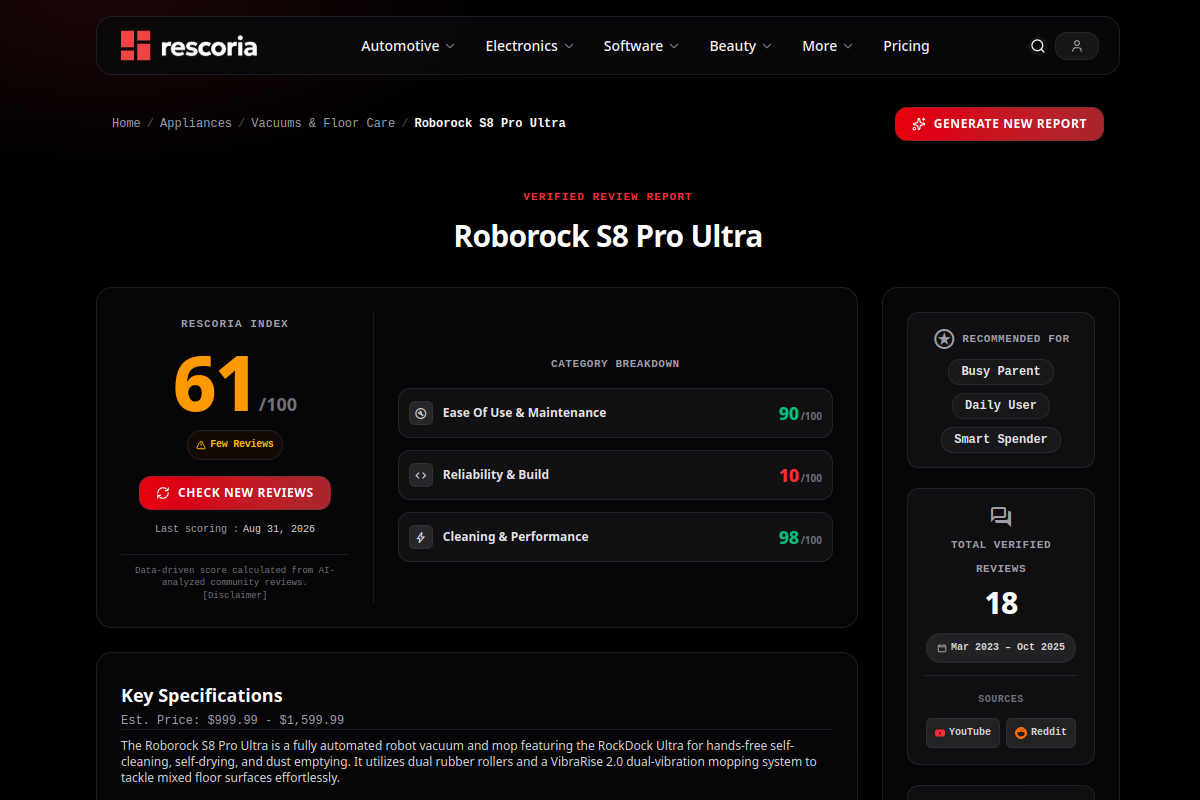Open the Beauty navigation item
The width and height of the screenshot is (1200, 800).
pos(741,46)
